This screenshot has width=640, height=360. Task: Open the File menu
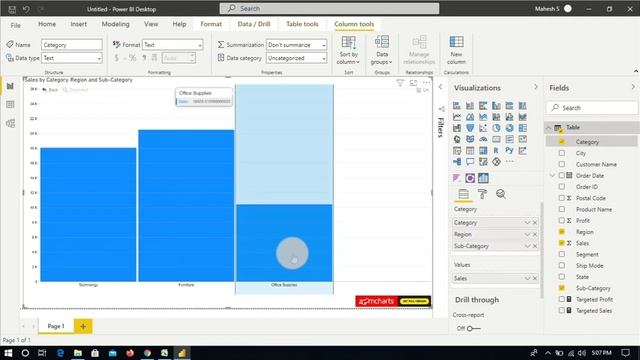[16, 25]
